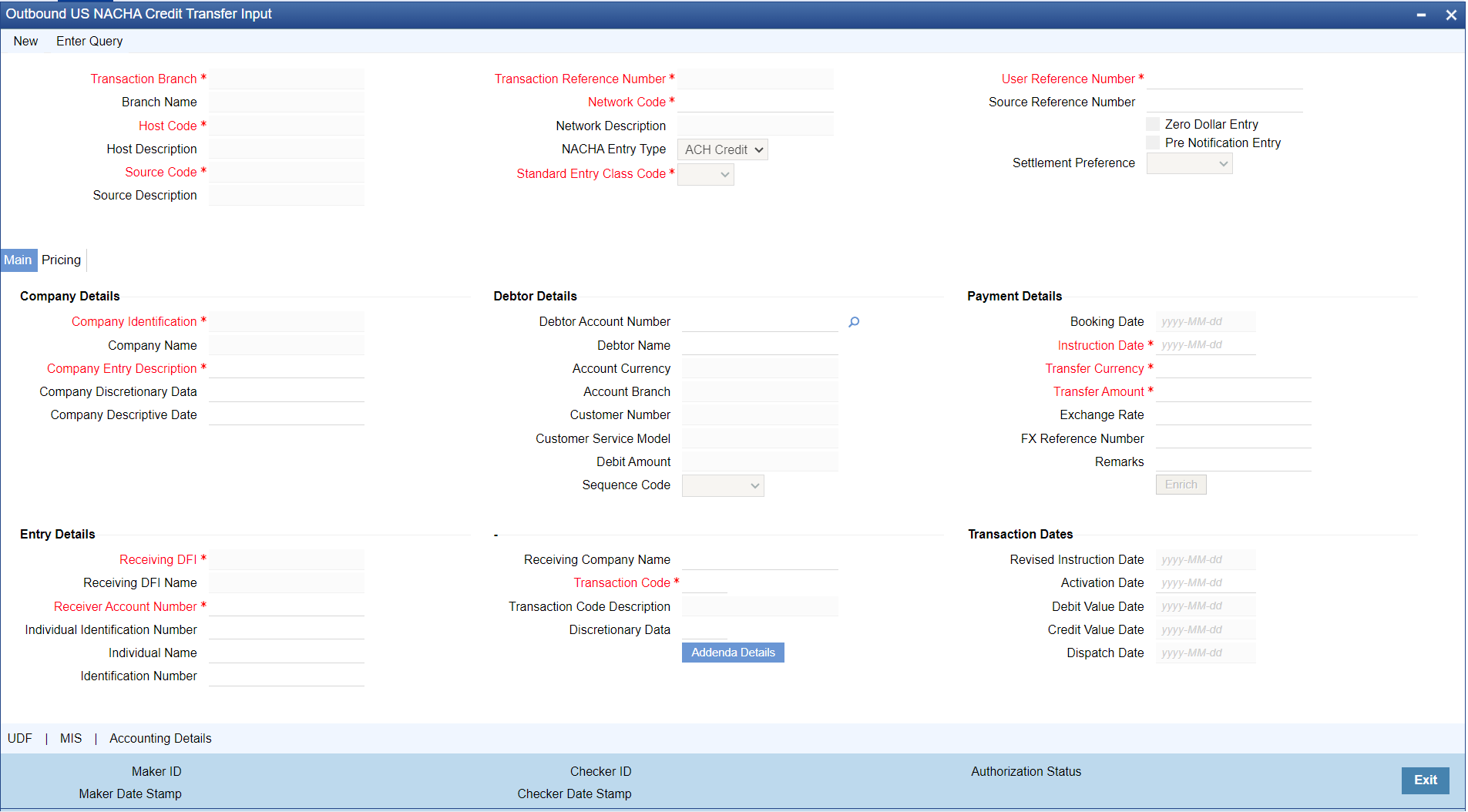Close the Outbound US NACHA window
This screenshot has height=812, width=1468.
[1451, 15]
